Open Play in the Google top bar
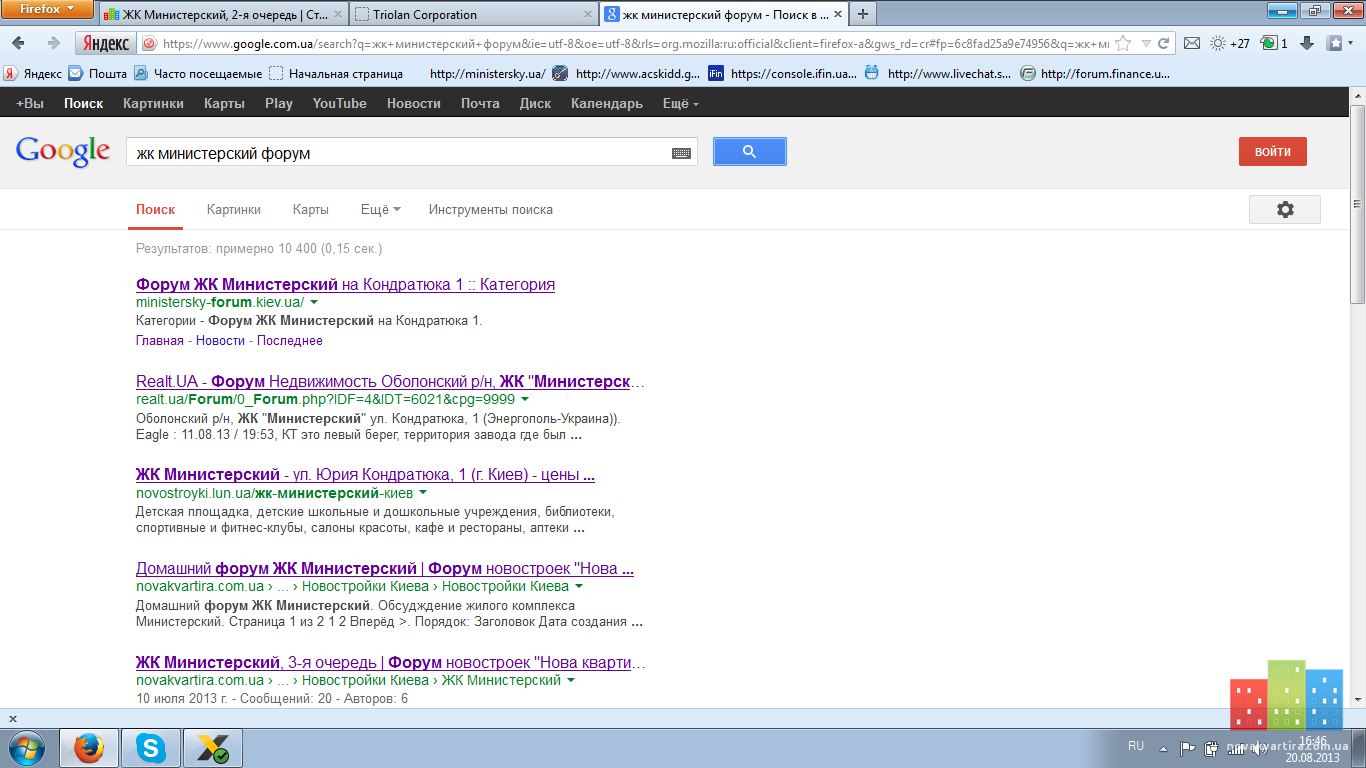 click(279, 103)
